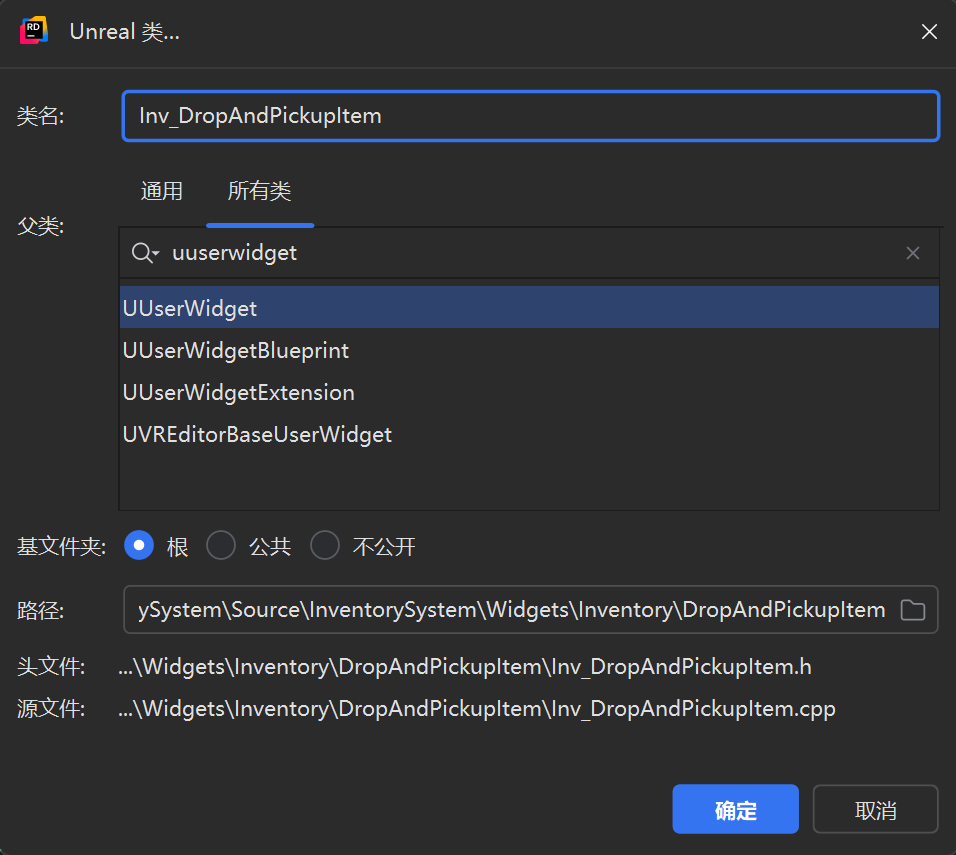
Task: Select UUserWidgetBlueprint in the list
Action: pyautogui.click(x=236, y=350)
